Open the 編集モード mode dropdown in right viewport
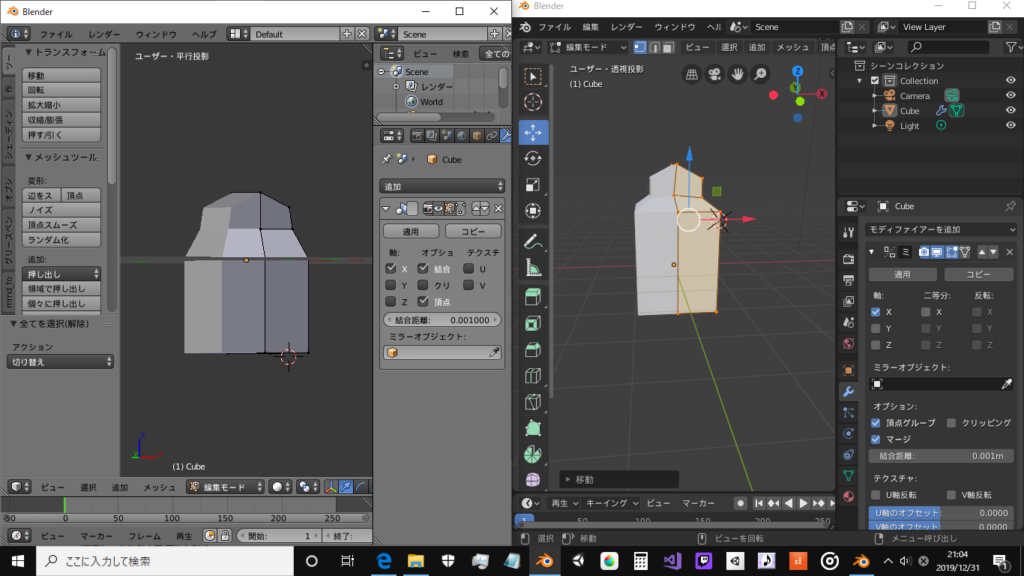 point(589,47)
